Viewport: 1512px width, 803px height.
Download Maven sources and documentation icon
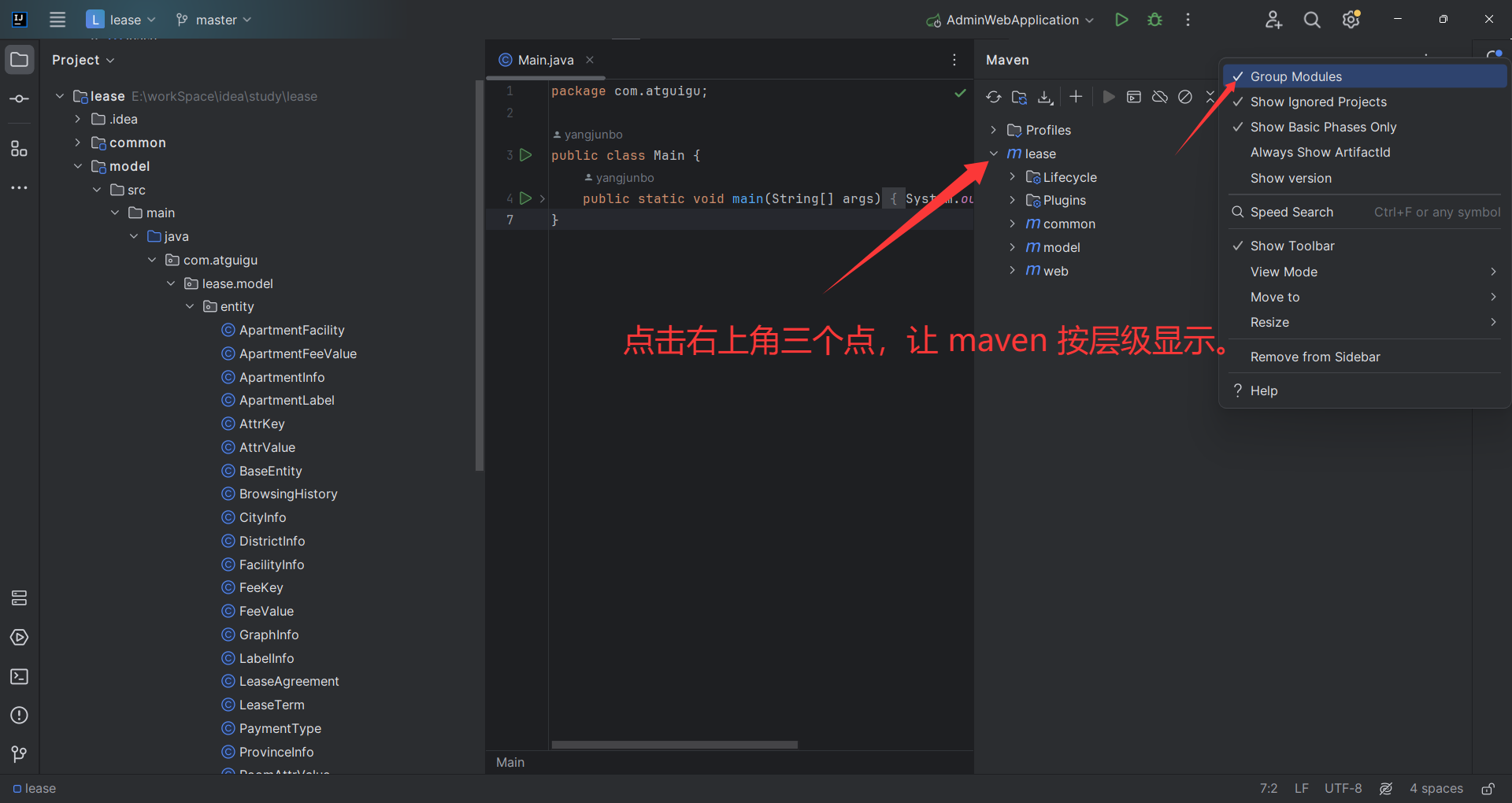(1045, 97)
